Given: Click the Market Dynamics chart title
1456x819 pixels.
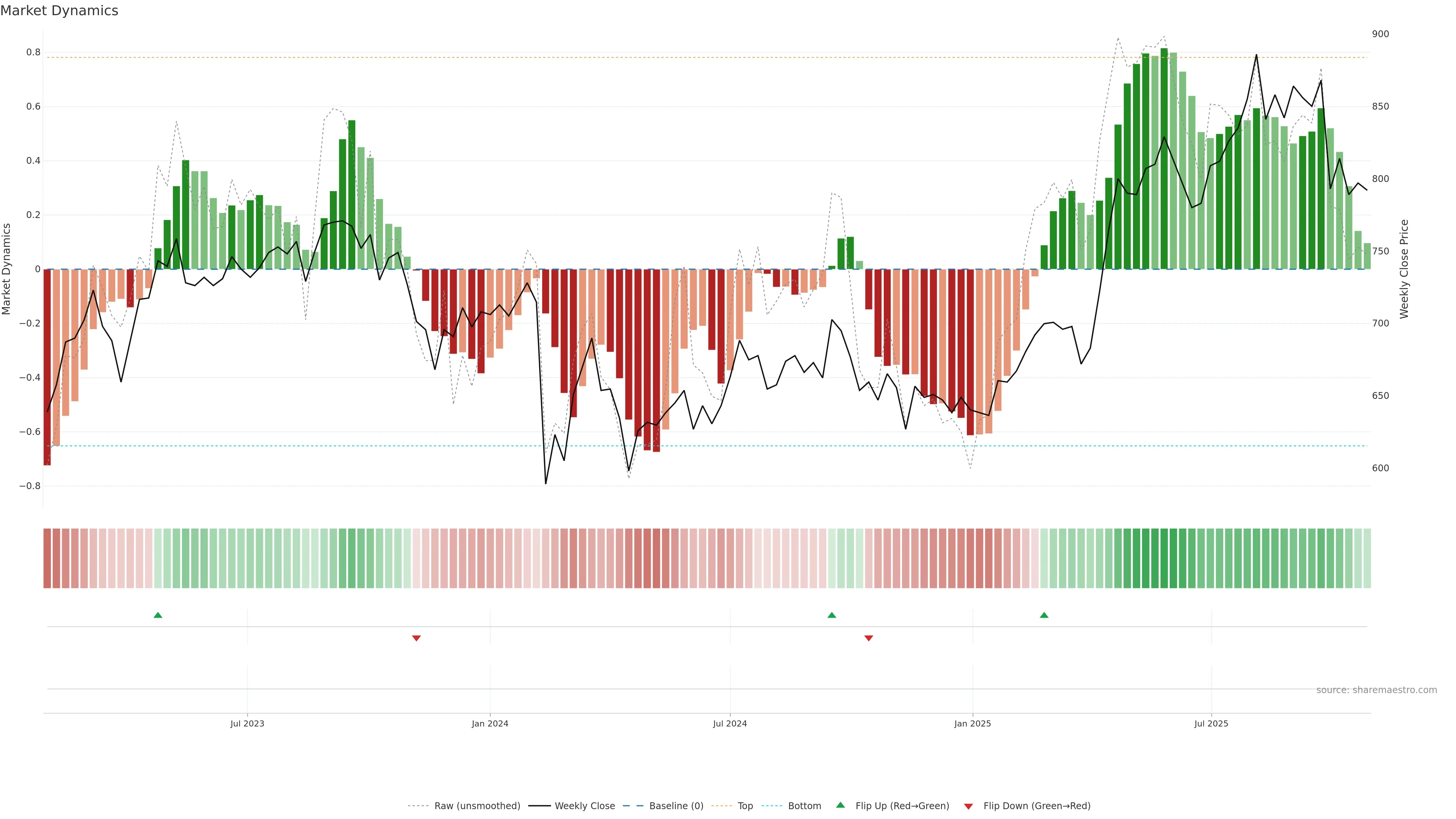Looking at the screenshot, I should click(60, 11).
